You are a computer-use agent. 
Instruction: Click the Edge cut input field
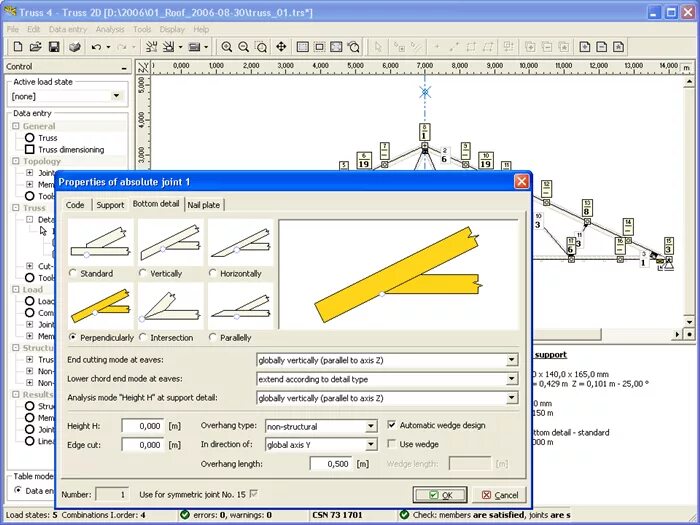click(x=143, y=445)
